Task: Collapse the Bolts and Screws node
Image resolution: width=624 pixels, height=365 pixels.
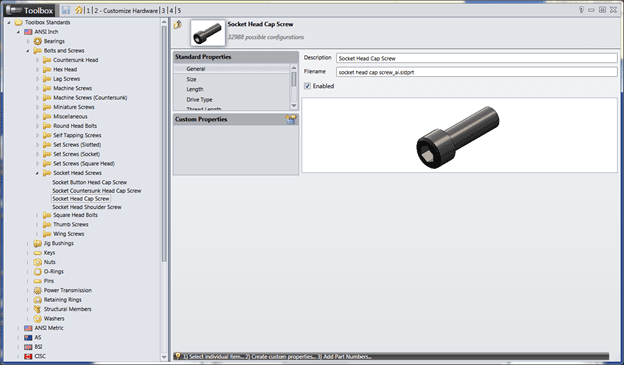Action: [x=28, y=51]
